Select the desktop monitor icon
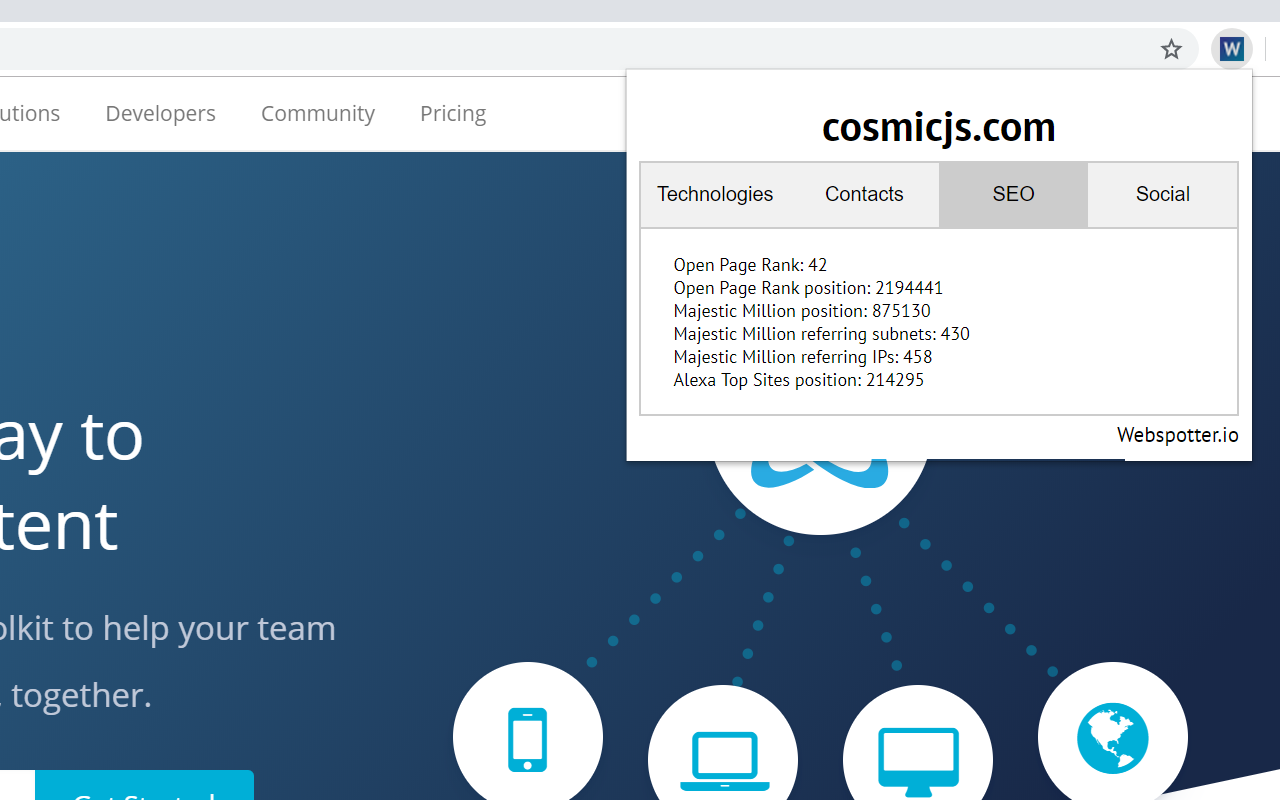1280x800 pixels. (918, 760)
